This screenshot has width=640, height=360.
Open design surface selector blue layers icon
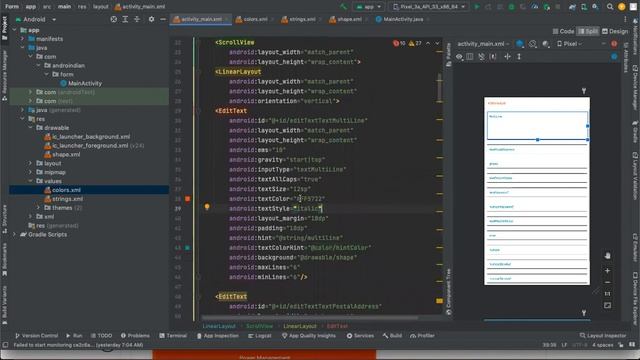pos(520,44)
